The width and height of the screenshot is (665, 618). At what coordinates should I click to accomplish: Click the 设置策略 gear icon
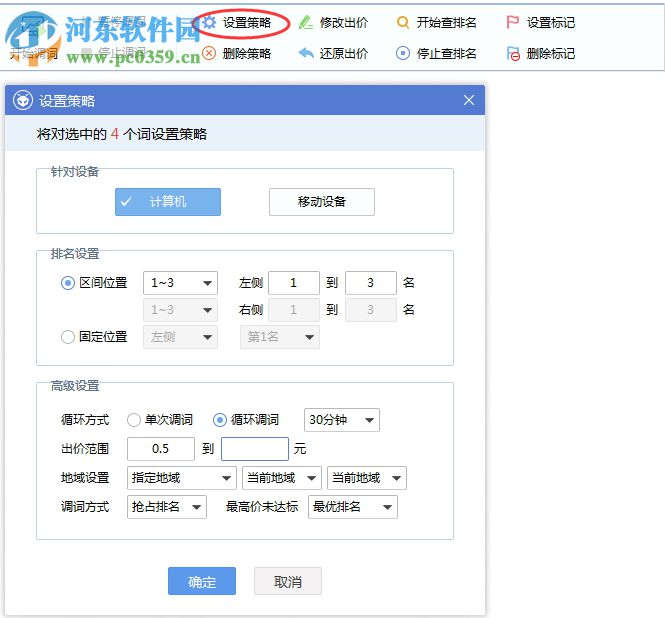[209, 22]
